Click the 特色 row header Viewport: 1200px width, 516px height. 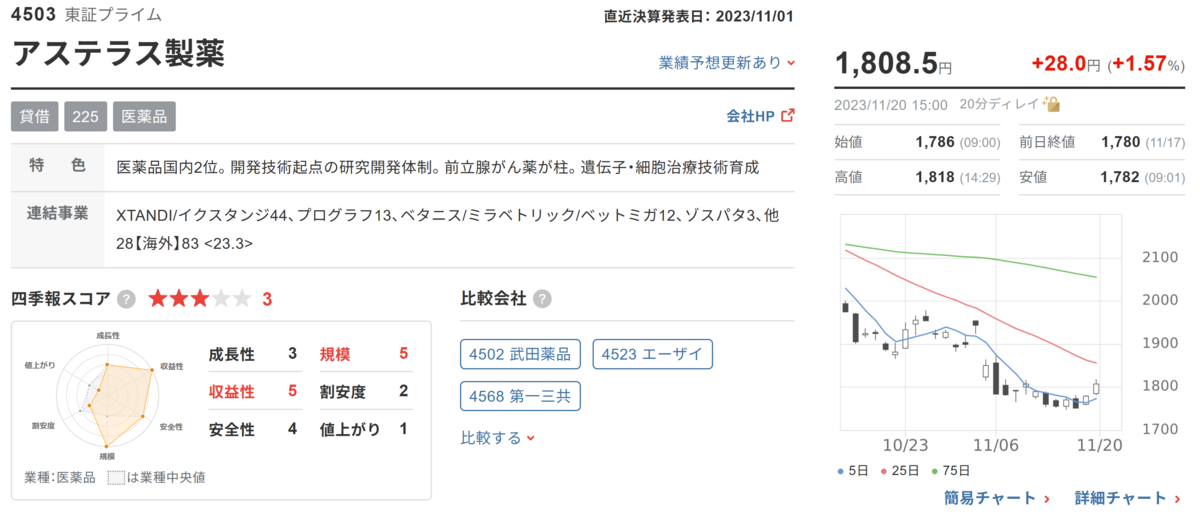coord(57,166)
